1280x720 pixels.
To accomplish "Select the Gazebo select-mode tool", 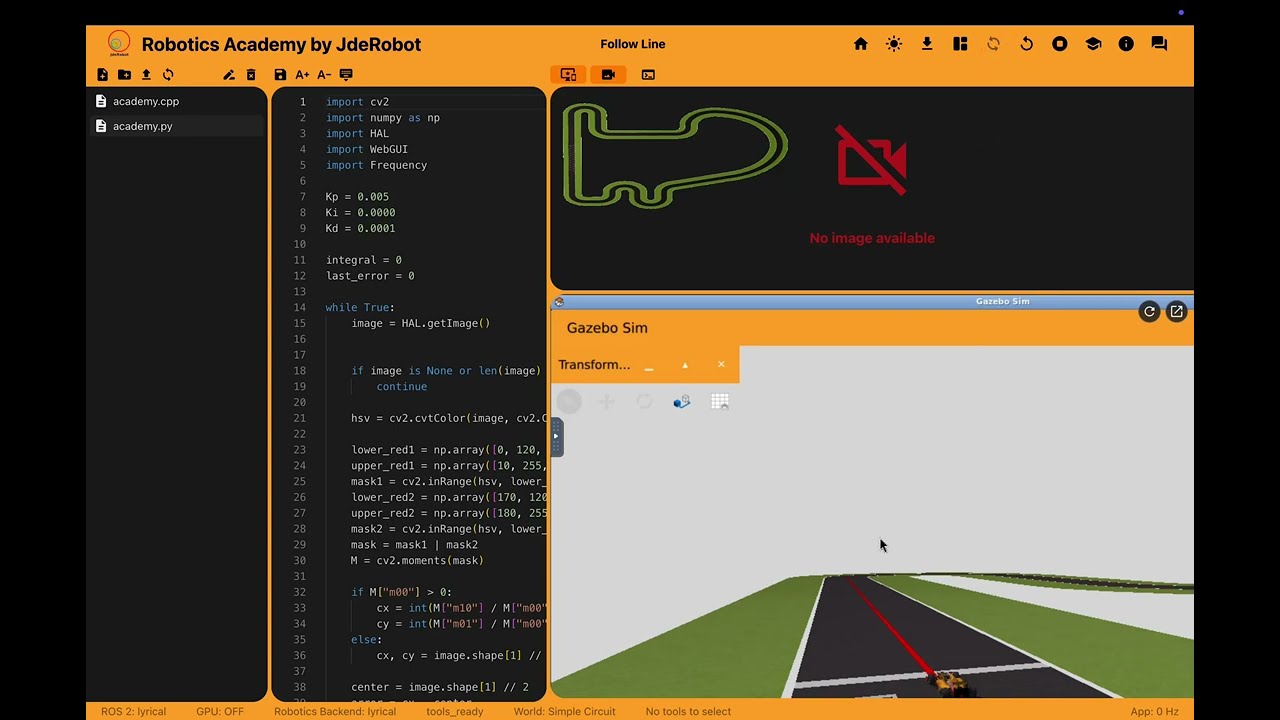I will coord(569,402).
